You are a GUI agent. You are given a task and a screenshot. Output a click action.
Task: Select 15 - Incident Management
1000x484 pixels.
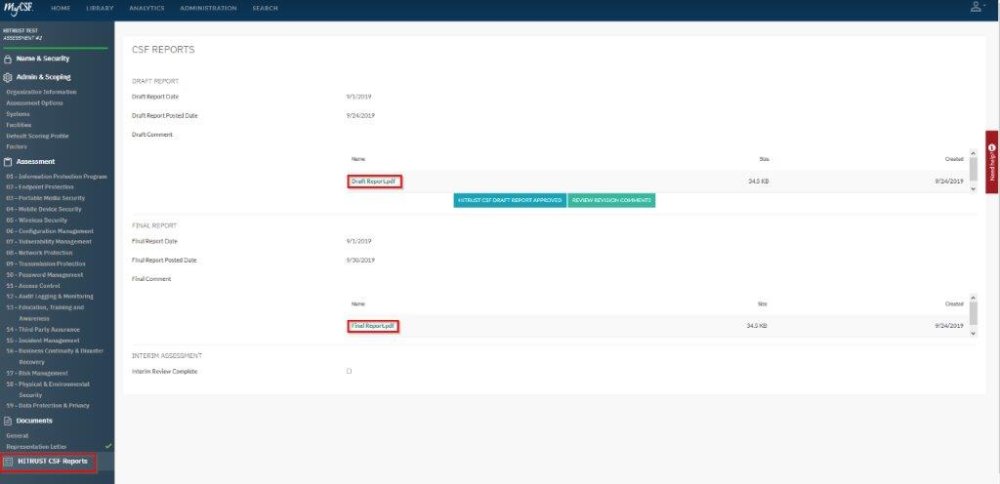point(43,341)
